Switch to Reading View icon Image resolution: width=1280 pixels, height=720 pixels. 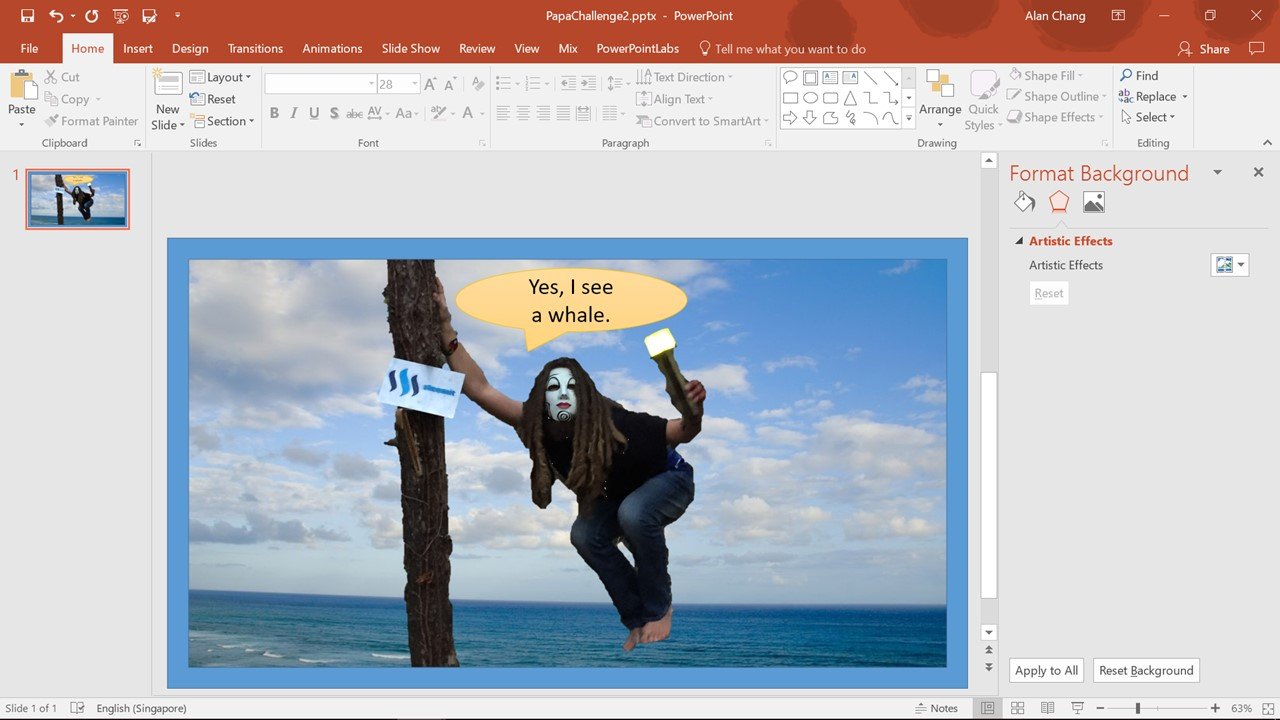point(1048,708)
